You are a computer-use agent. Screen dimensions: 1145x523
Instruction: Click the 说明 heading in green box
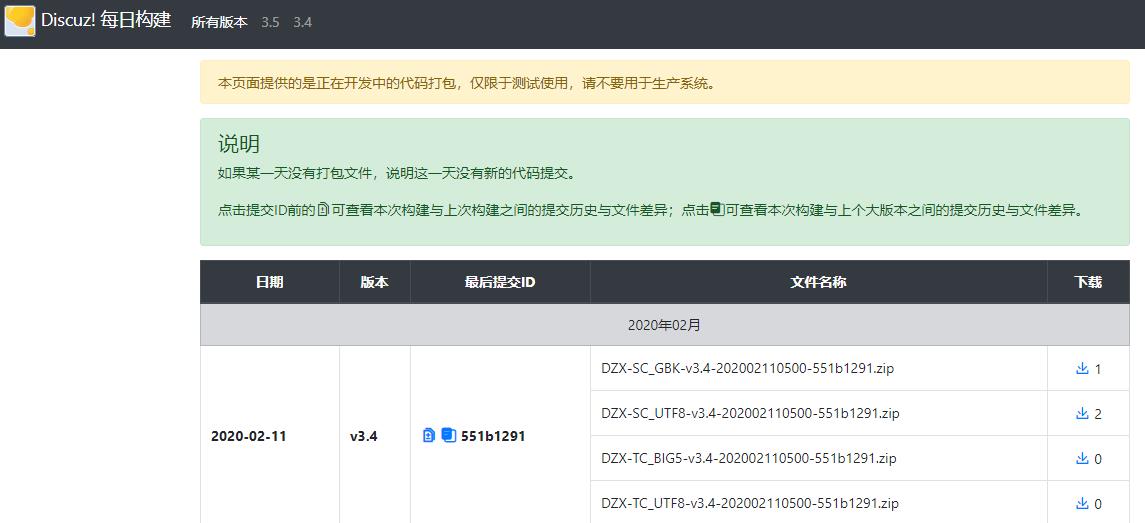tap(239, 144)
